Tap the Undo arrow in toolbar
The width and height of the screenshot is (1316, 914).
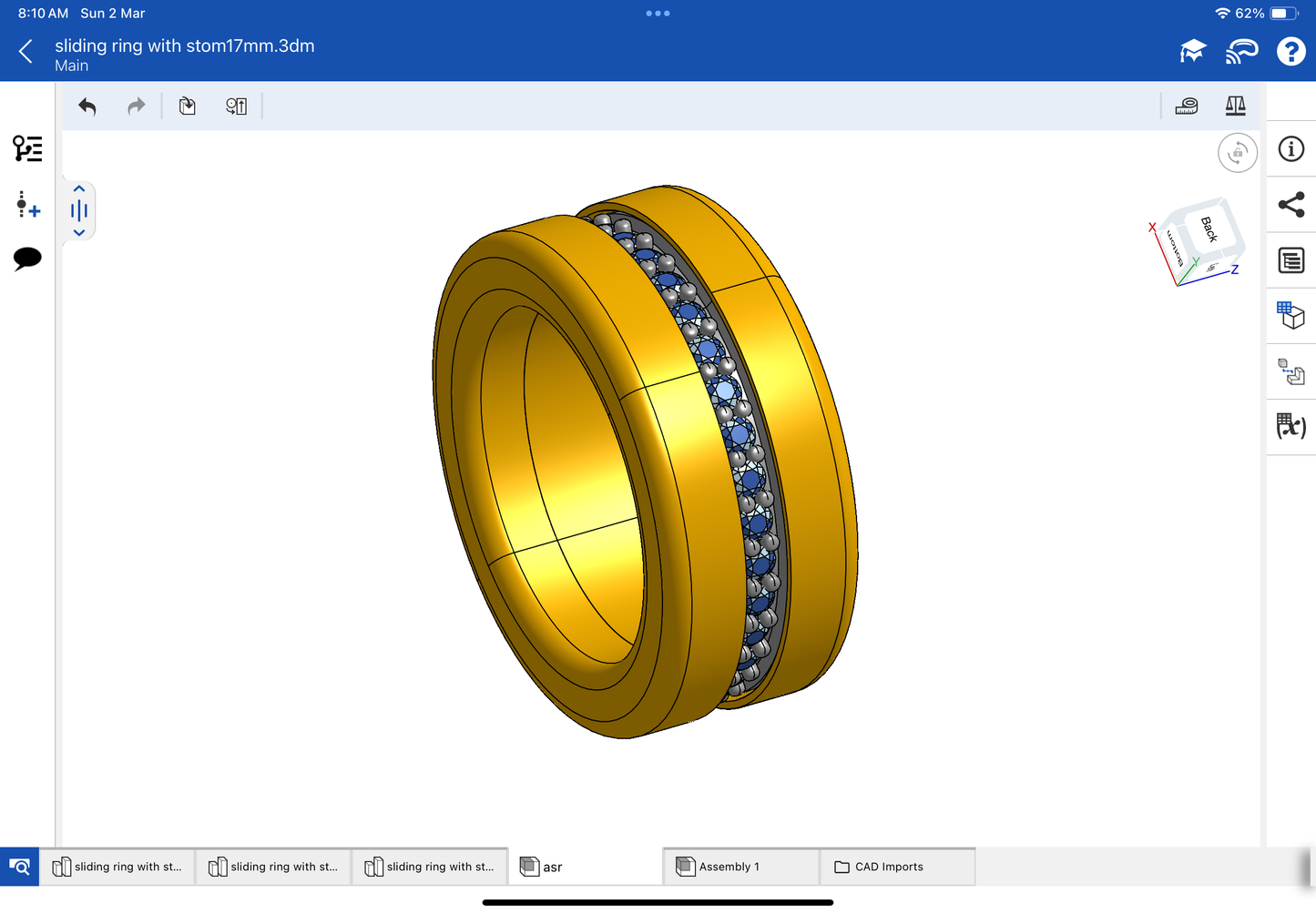pos(87,107)
